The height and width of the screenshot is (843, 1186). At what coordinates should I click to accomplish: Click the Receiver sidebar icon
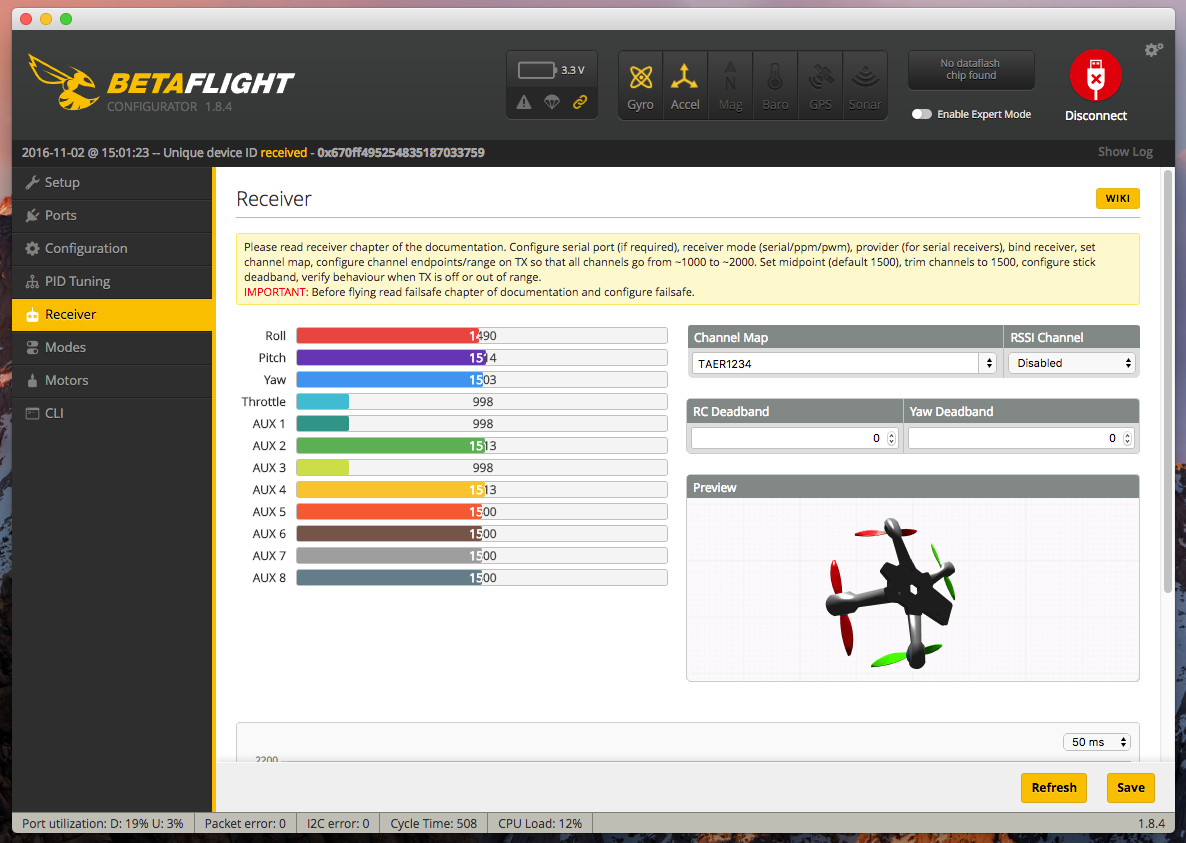coord(32,315)
